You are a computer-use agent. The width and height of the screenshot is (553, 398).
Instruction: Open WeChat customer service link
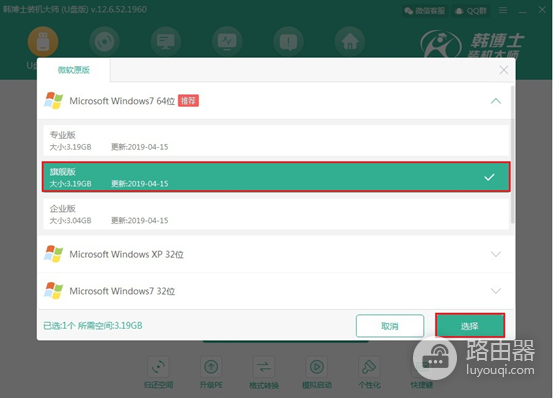(425, 11)
